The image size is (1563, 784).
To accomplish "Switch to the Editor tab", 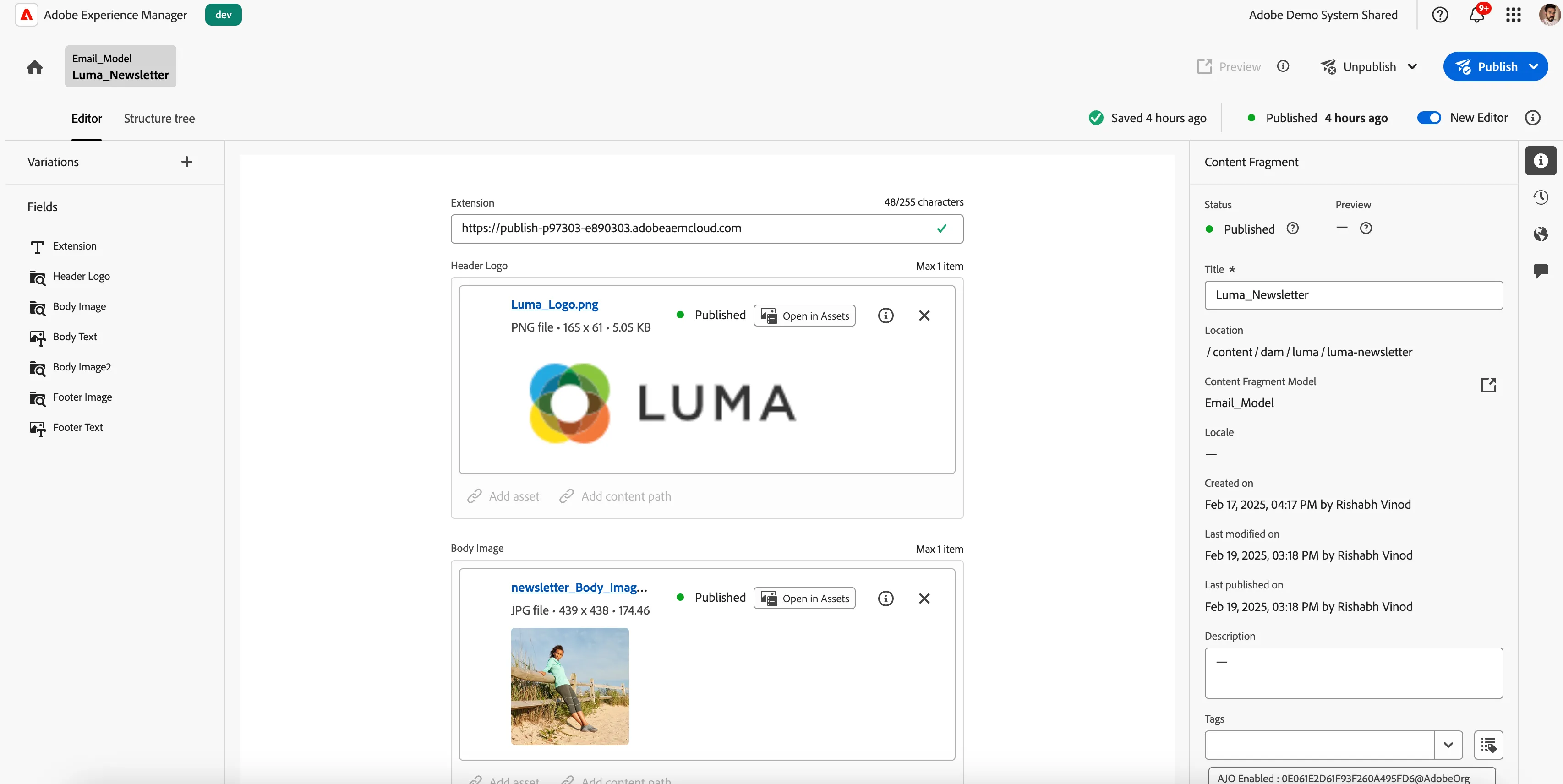I will point(87,118).
